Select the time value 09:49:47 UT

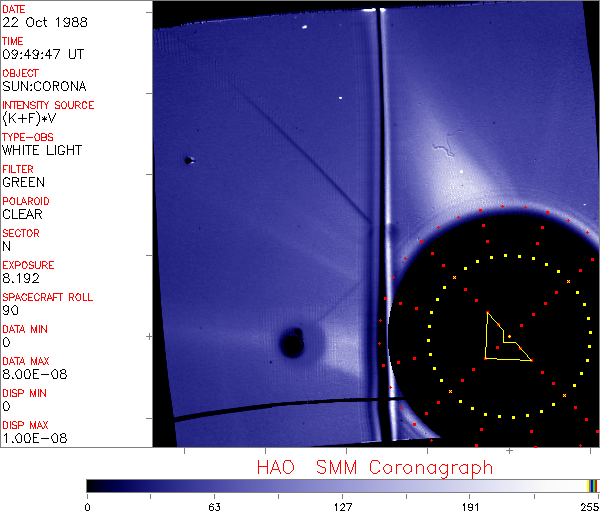[42, 54]
